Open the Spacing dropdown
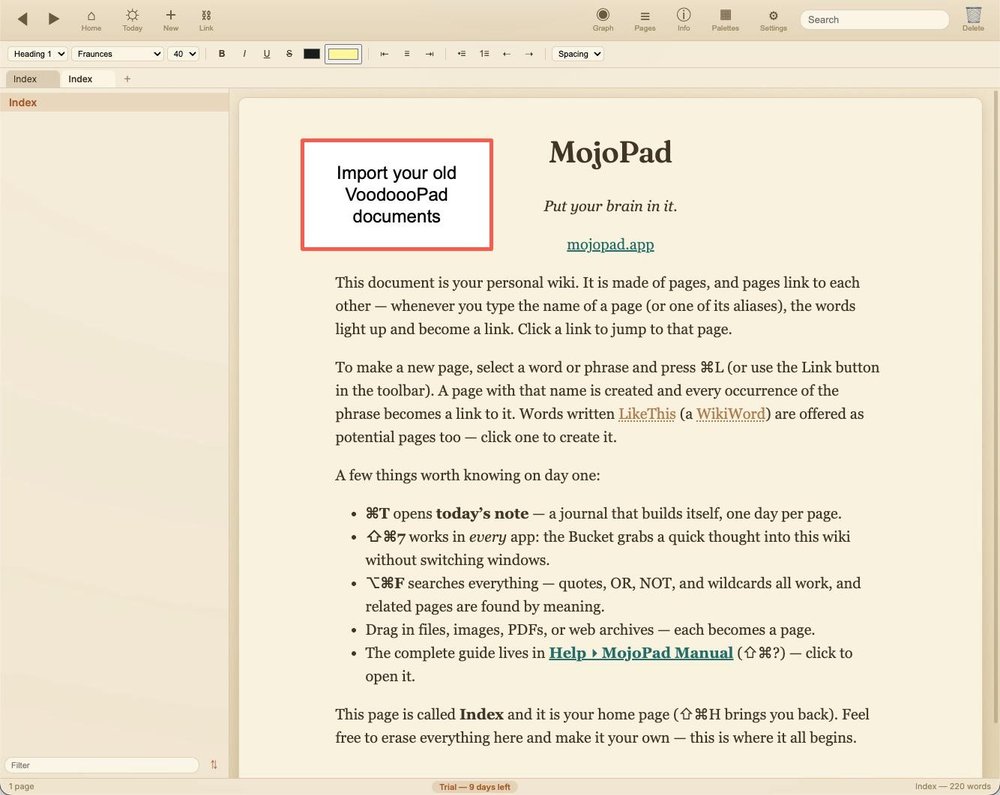1000x795 pixels. (578, 54)
